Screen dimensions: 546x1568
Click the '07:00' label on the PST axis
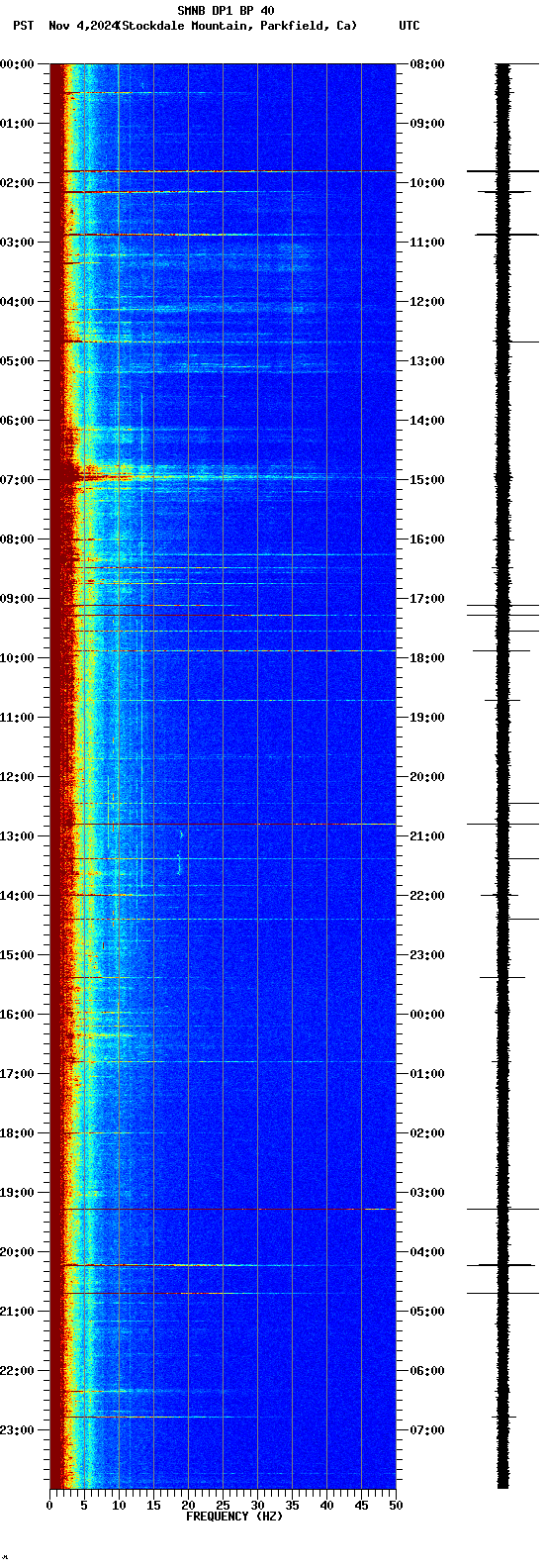pyautogui.click(x=17, y=480)
